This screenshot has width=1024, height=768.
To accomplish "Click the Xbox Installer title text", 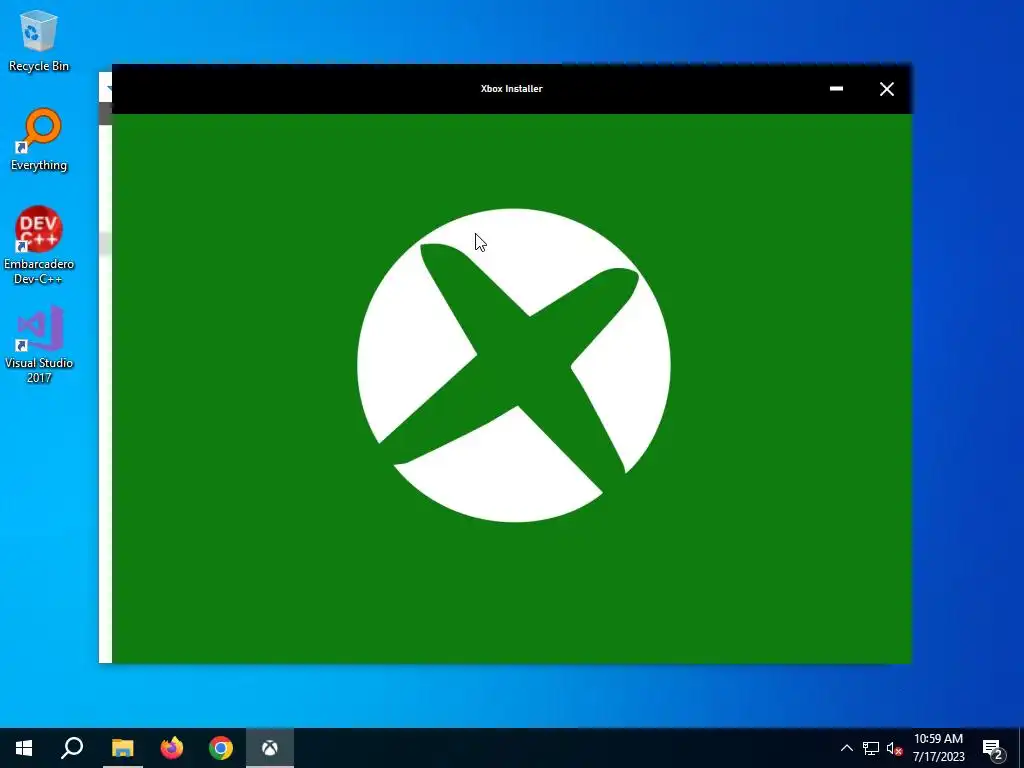I will (x=511, y=89).
